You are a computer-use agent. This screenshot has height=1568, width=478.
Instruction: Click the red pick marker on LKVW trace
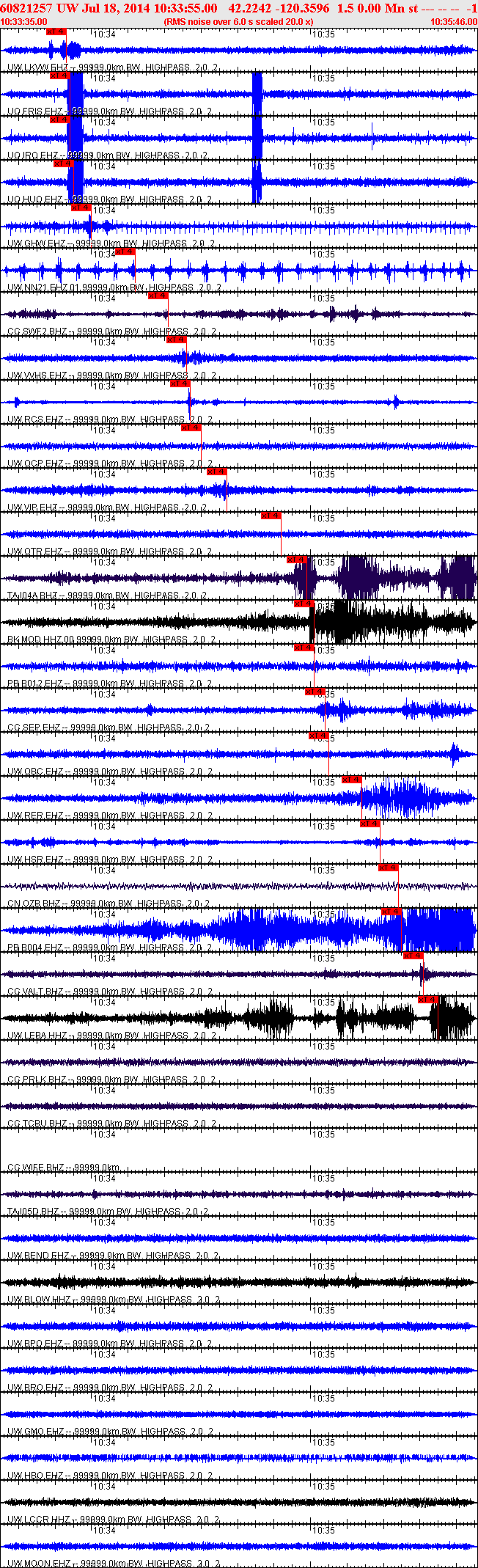(x=56, y=32)
